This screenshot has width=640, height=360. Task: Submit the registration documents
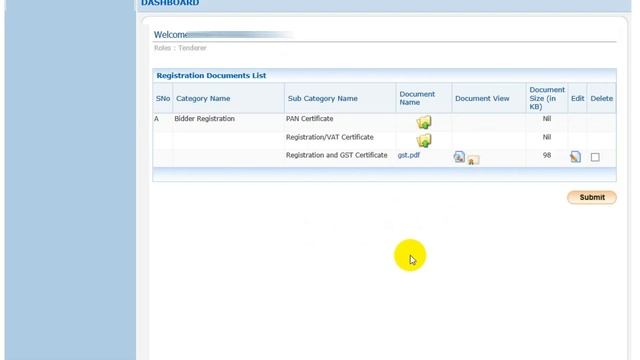coord(592,198)
